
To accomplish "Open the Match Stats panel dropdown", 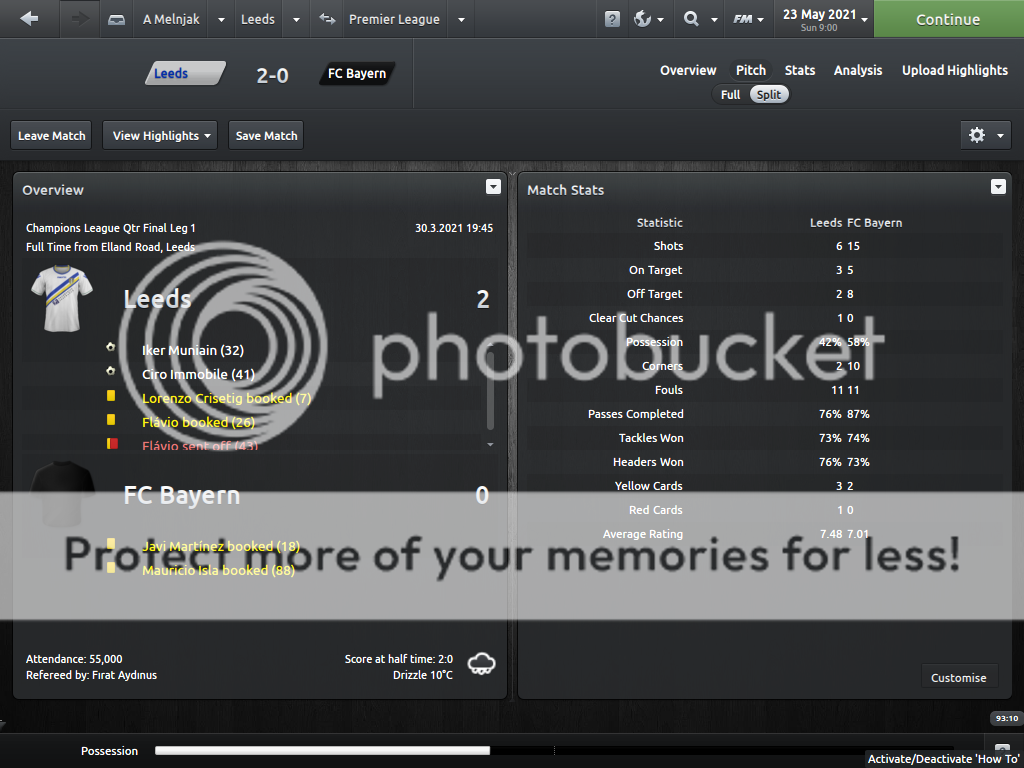I will point(997,187).
